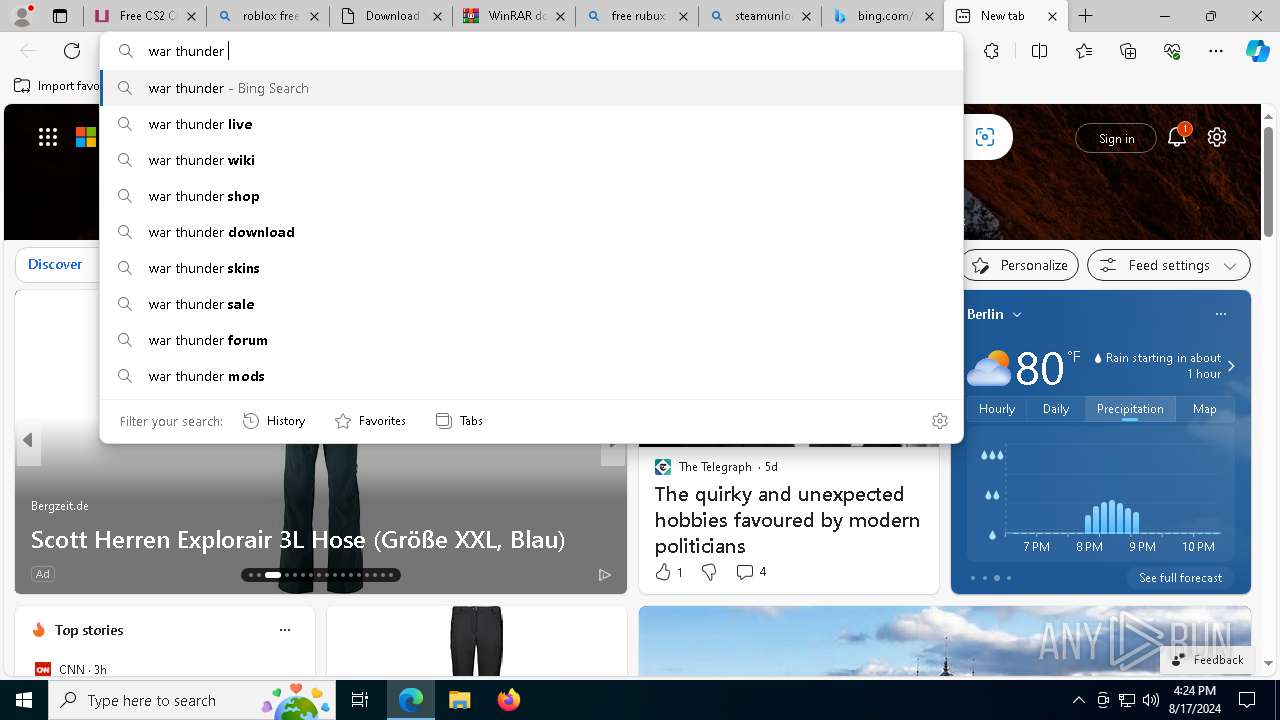Expand rain forecast arrow in weather card
The height and width of the screenshot is (720, 1280).
pos(1231,366)
